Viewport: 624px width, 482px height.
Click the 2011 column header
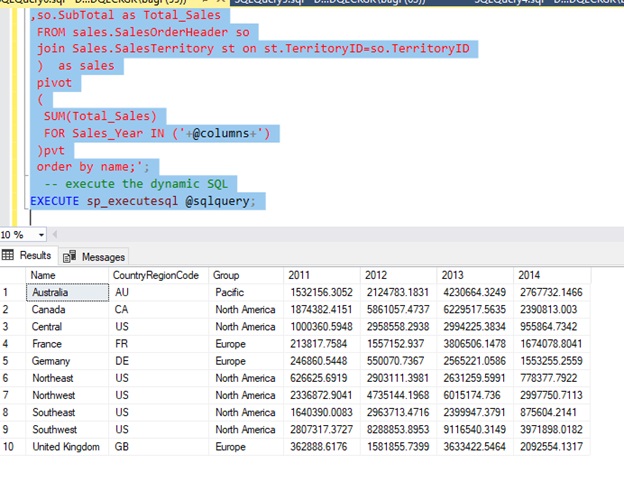tap(322, 275)
